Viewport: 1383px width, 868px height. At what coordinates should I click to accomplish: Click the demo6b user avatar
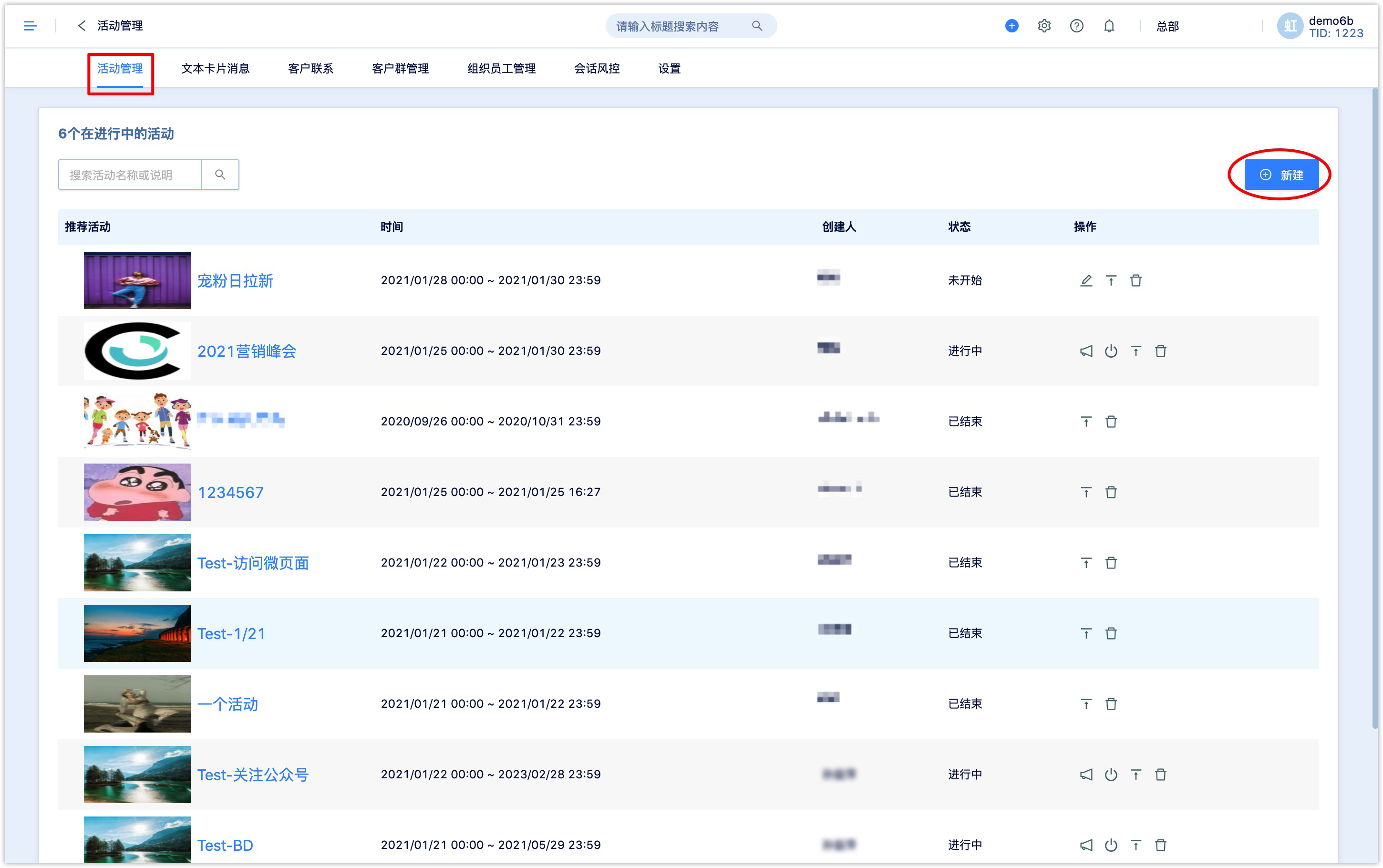coord(1290,26)
